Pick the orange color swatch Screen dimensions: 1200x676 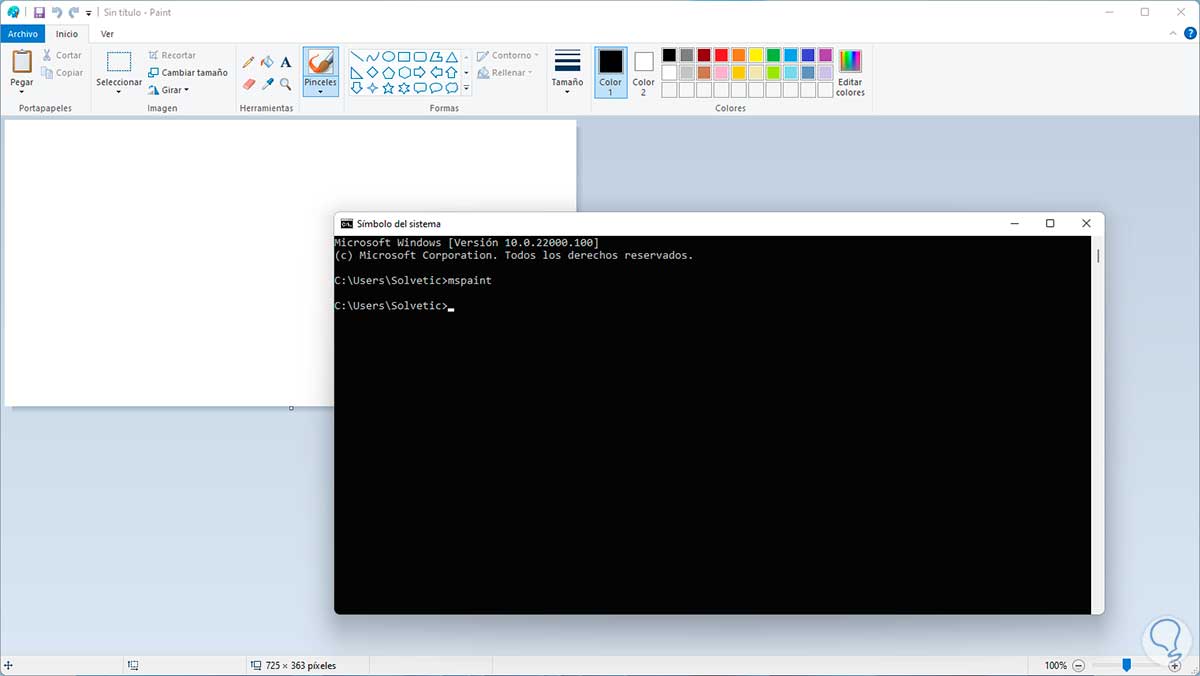(x=738, y=55)
